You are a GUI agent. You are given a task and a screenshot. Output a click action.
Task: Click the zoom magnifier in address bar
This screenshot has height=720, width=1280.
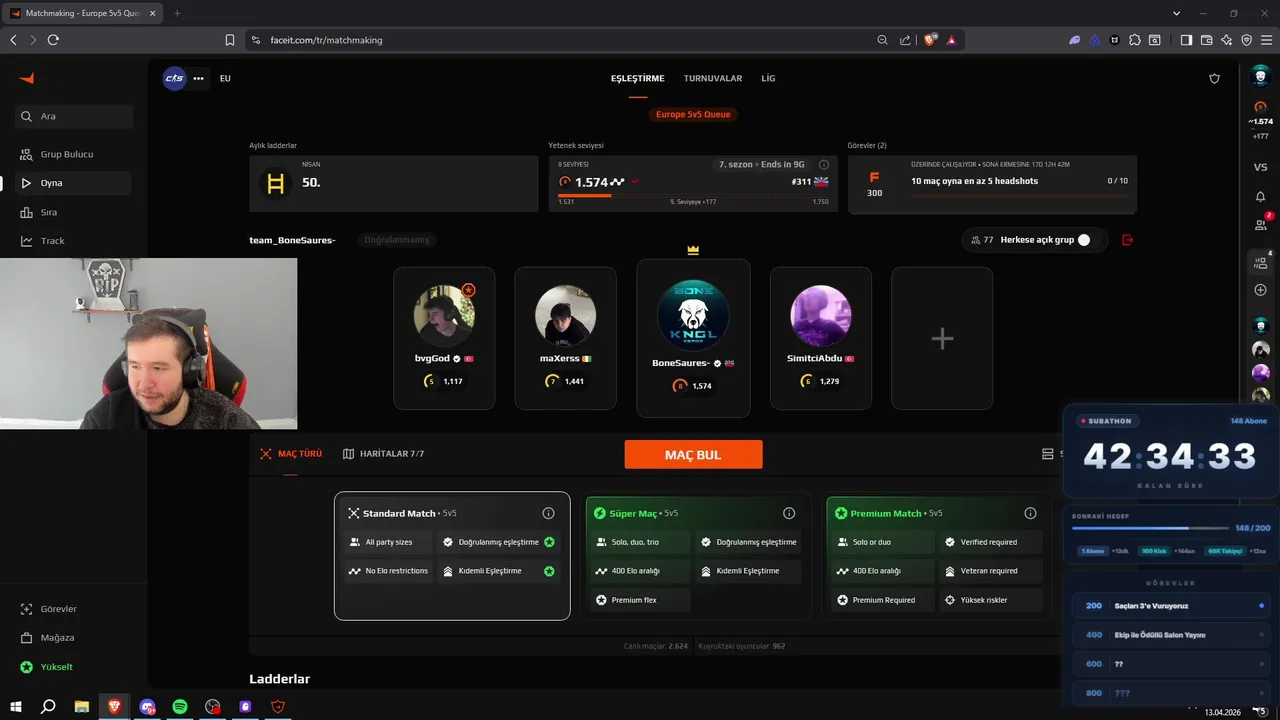[882, 40]
